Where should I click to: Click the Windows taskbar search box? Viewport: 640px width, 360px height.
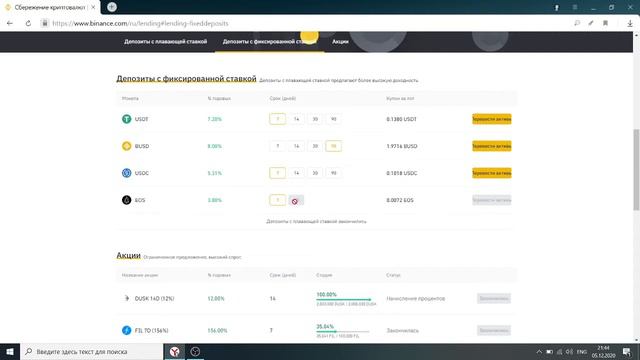(91, 351)
